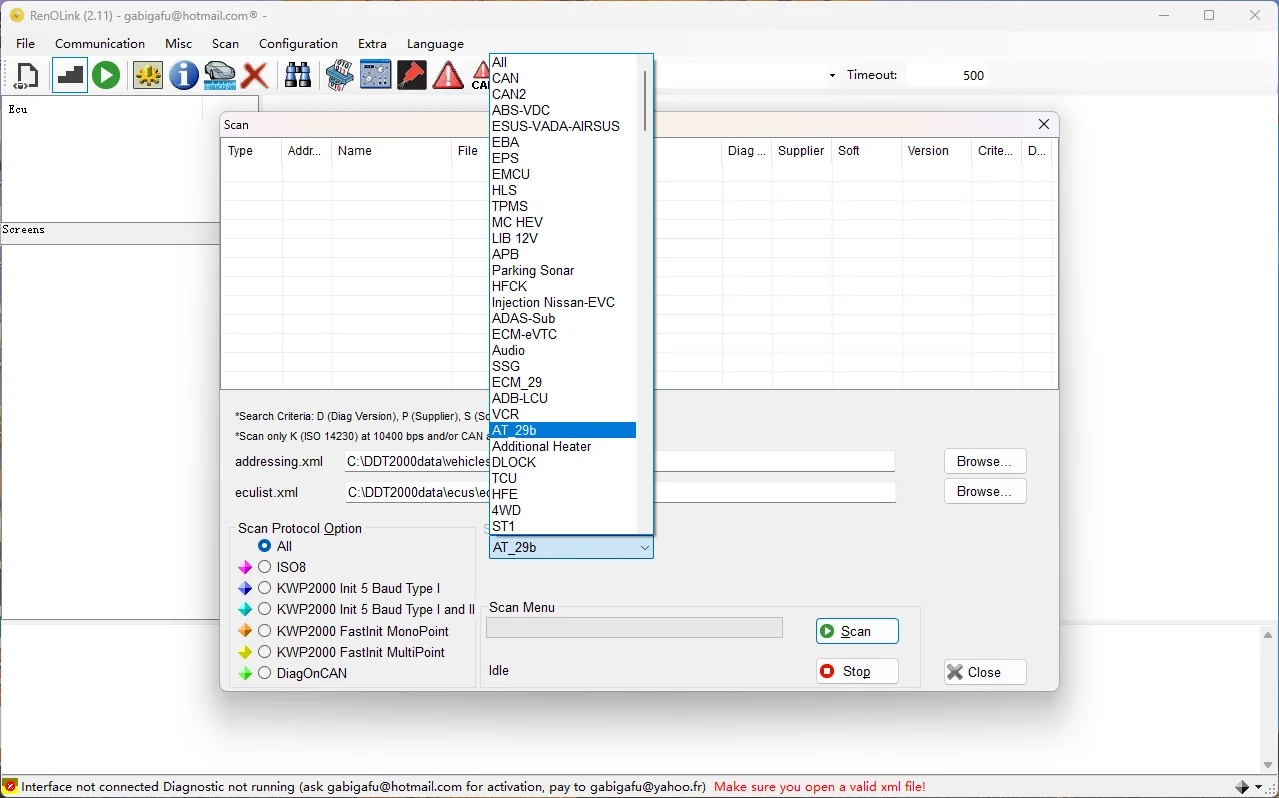The image size is (1279, 798).
Task: Open the AT_29b combo box arrow
Action: [x=643, y=547]
